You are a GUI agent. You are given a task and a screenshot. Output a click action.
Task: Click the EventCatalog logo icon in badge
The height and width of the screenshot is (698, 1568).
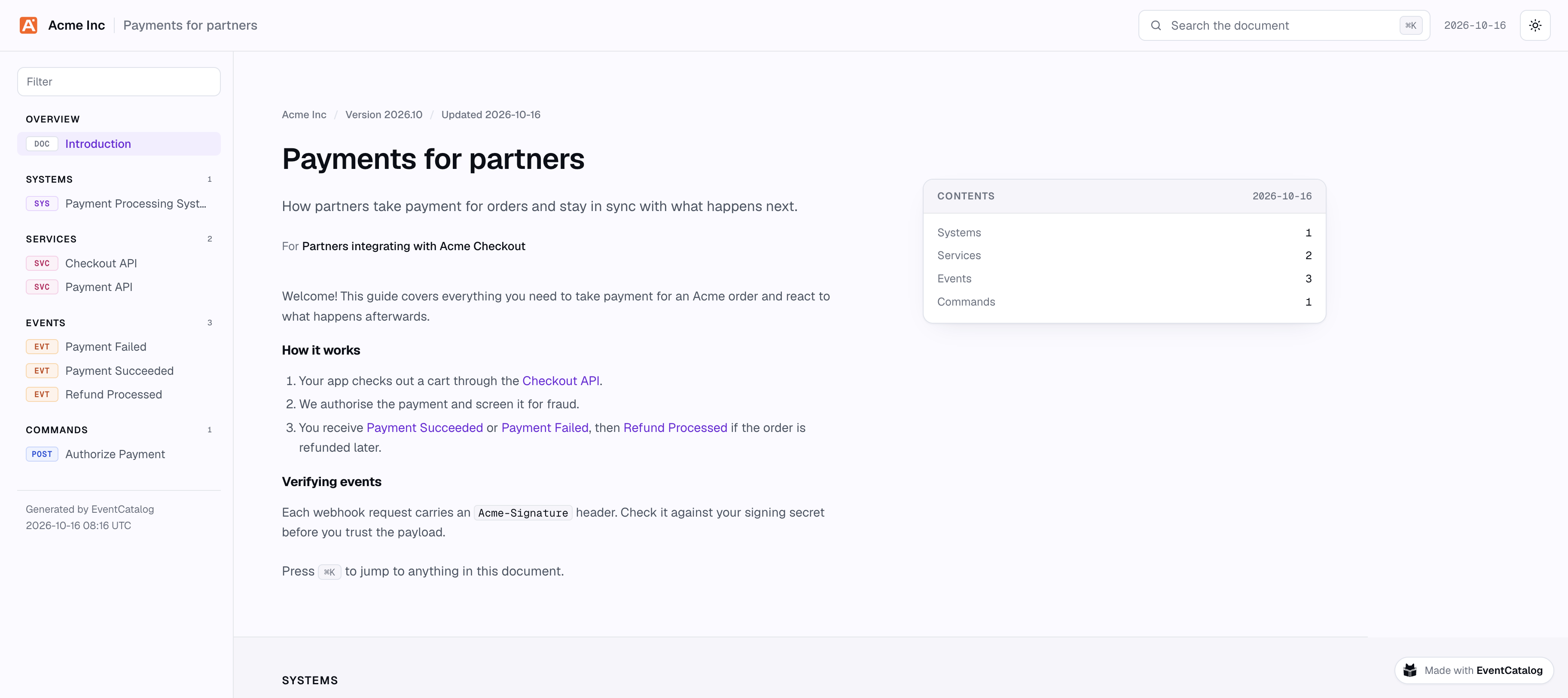(1410, 670)
